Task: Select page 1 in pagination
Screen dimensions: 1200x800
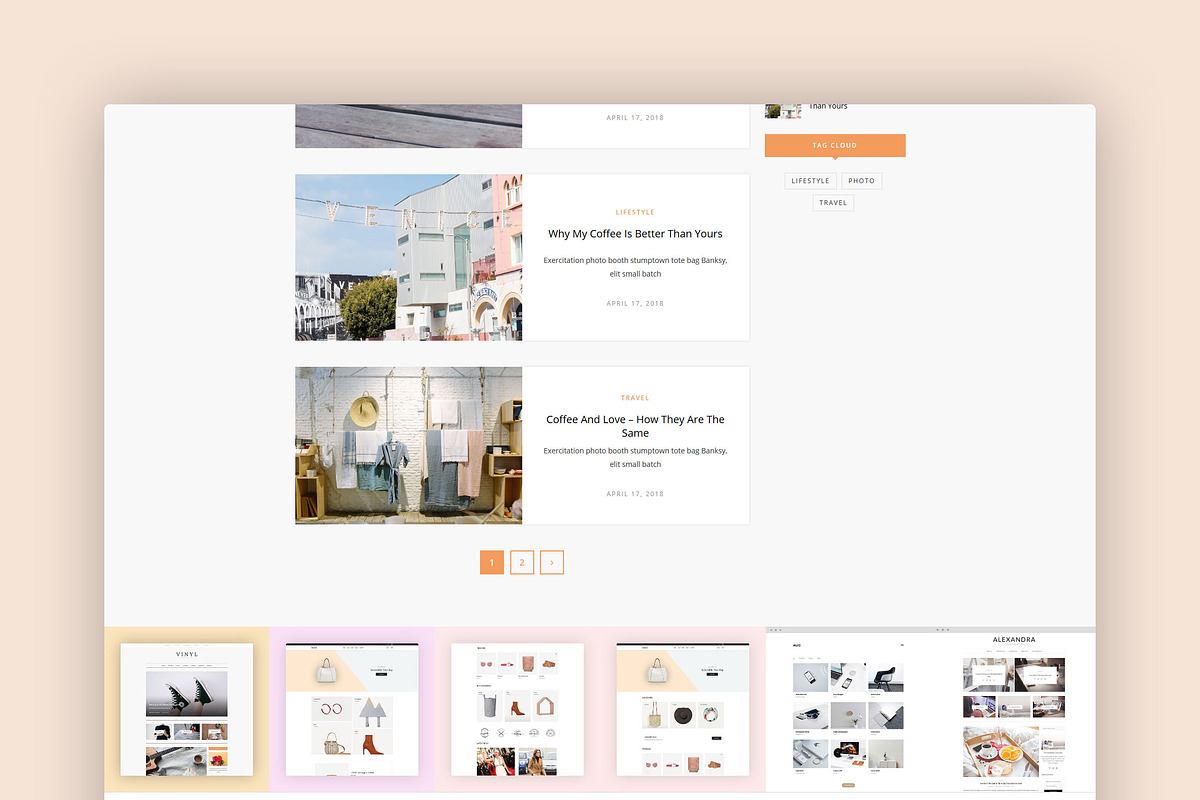Action: point(491,563)
